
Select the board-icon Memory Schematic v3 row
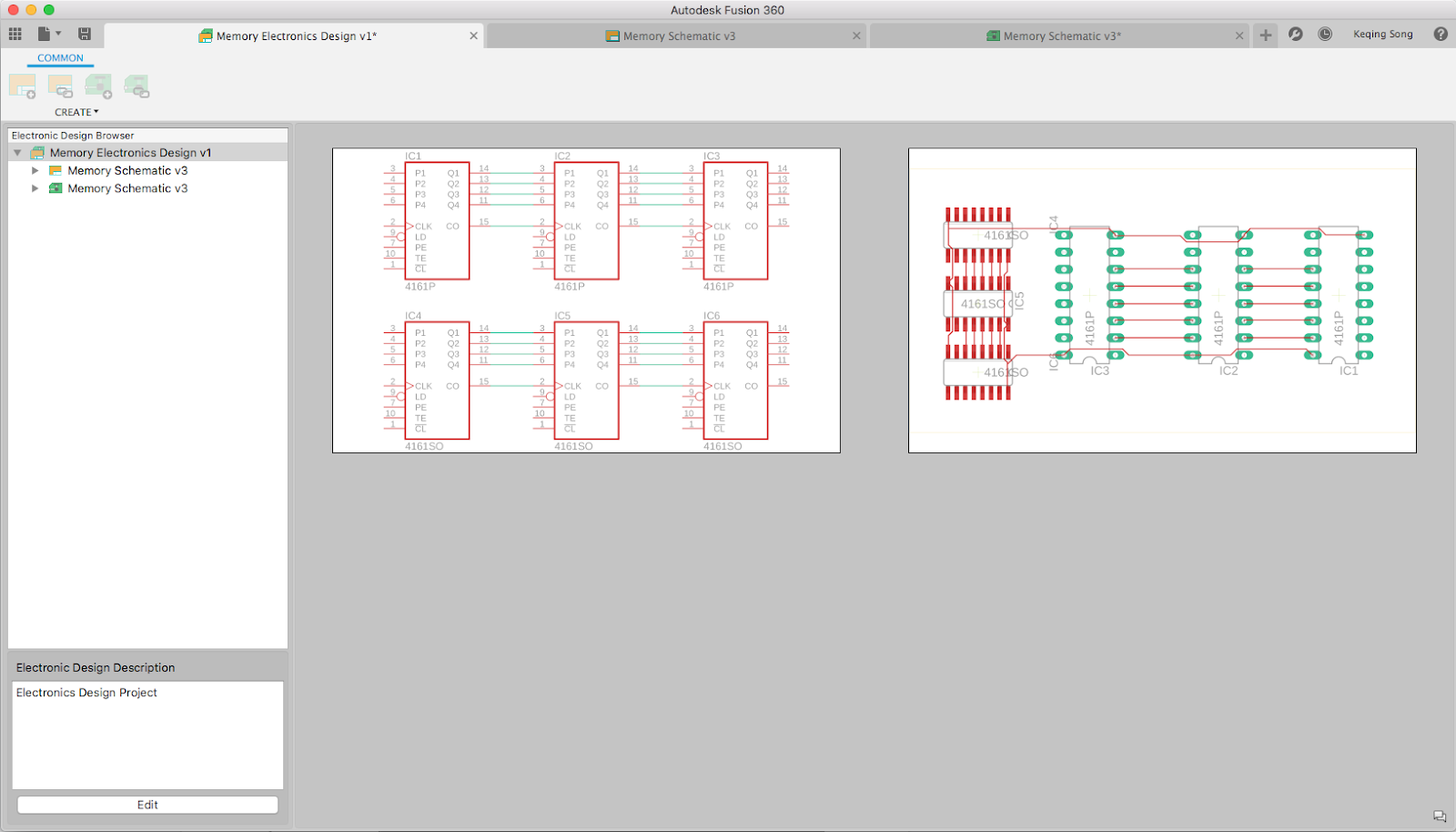[127, 188]
